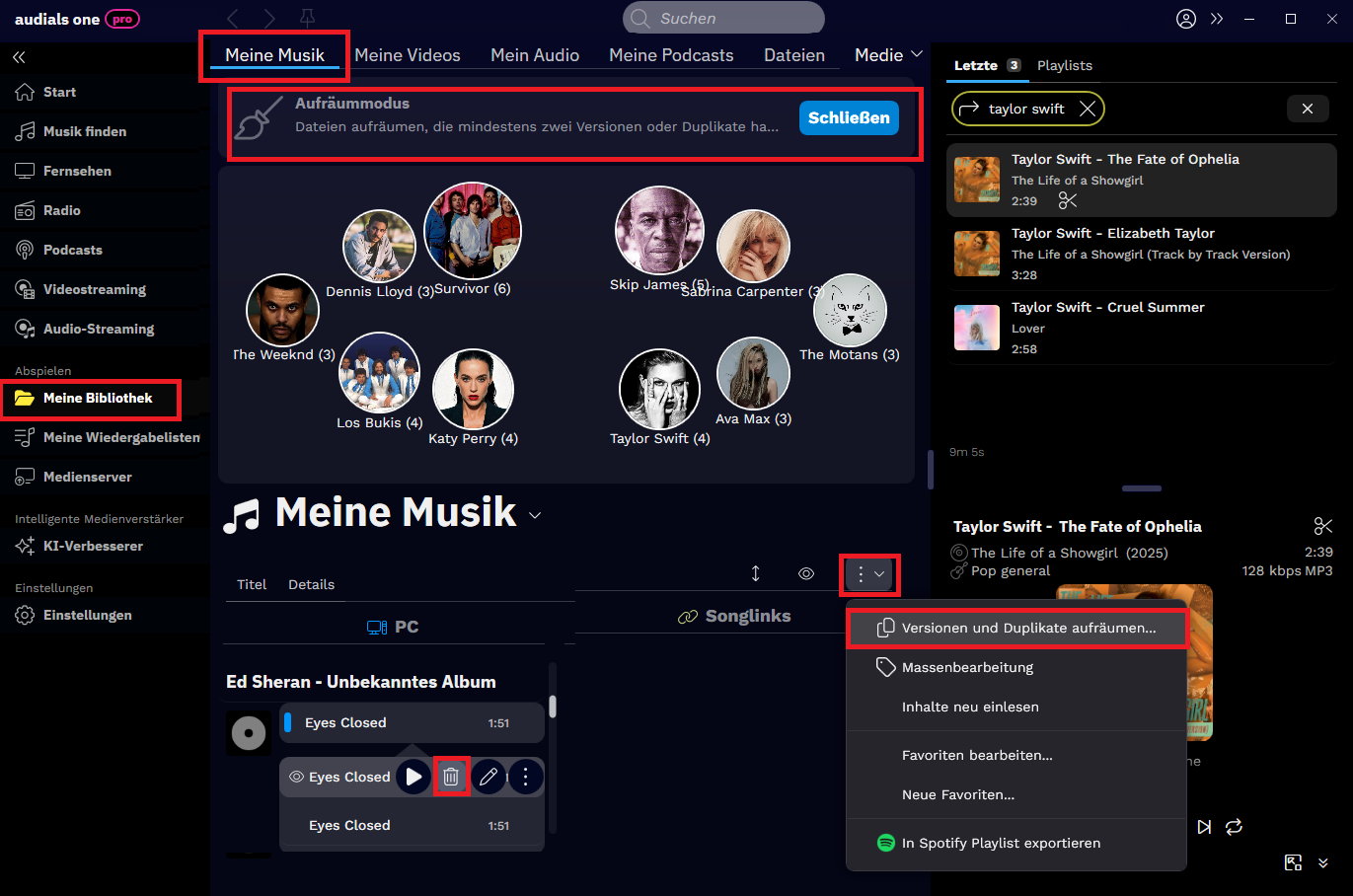Open the user account icon
Screen dimensions: 1353x896
click(1186, 19)
